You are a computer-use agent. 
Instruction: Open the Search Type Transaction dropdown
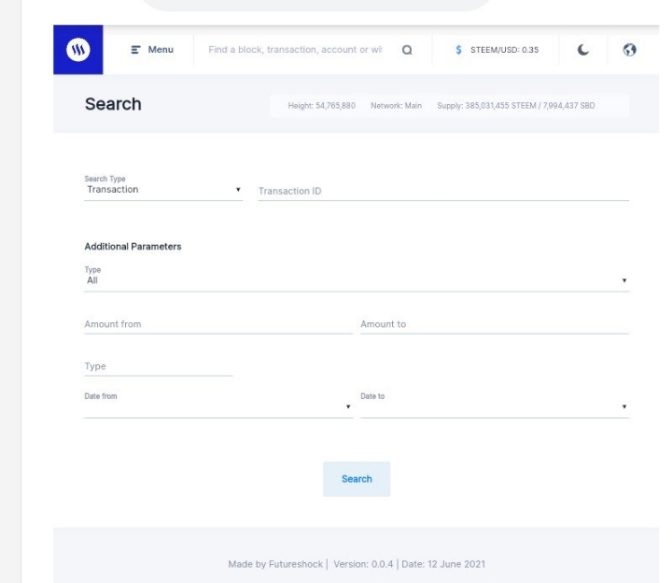(x=163, y=189)
